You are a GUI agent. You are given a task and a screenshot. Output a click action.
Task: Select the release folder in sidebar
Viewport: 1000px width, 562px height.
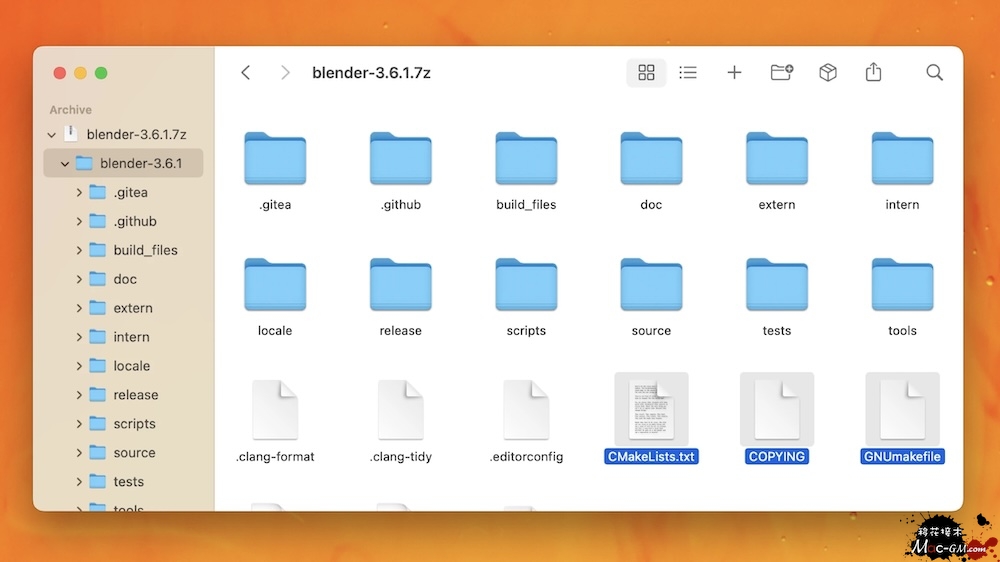click(135, 395)
